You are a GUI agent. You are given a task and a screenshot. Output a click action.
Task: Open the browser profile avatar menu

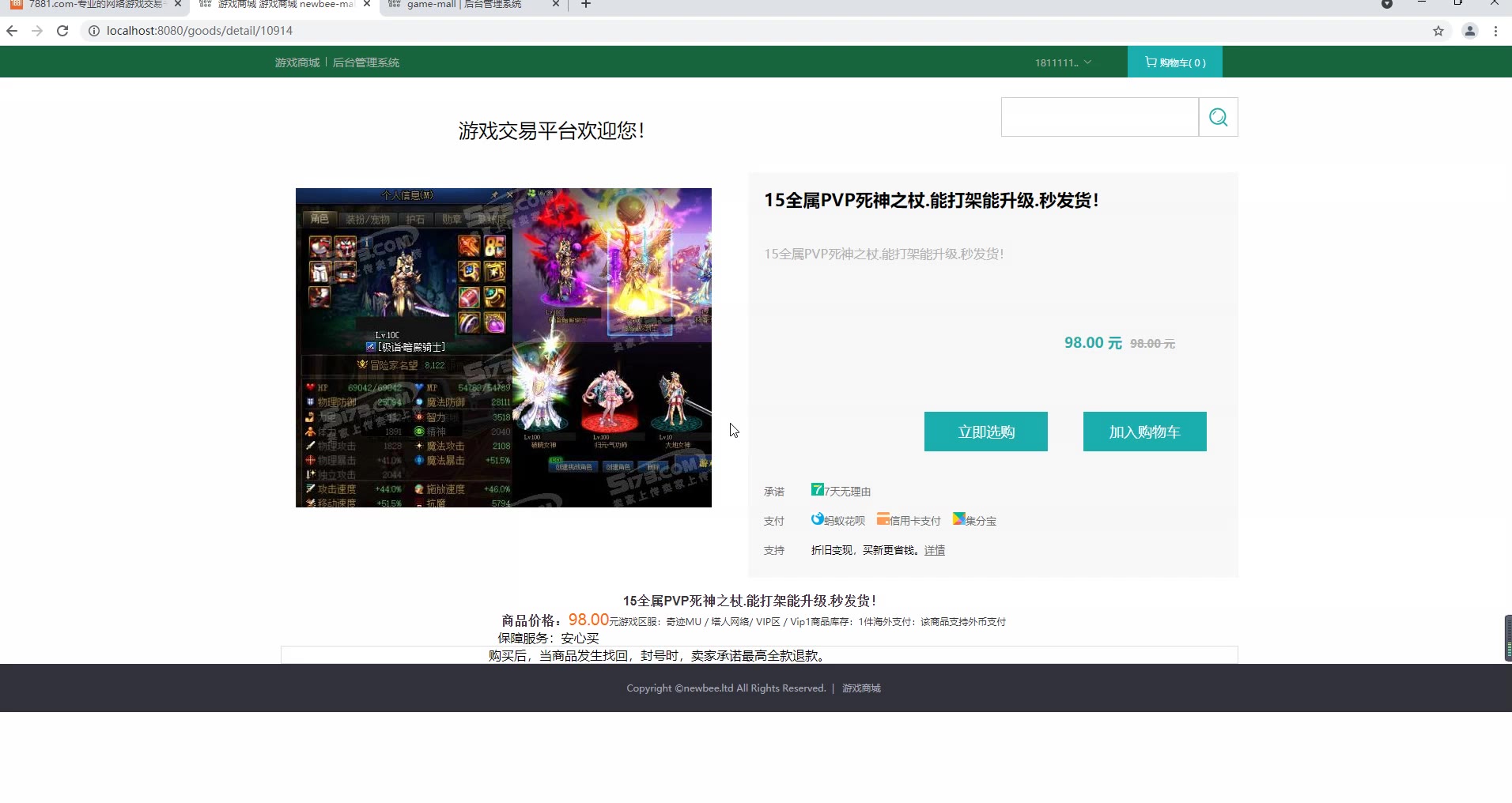click(x=1470, y=31)
